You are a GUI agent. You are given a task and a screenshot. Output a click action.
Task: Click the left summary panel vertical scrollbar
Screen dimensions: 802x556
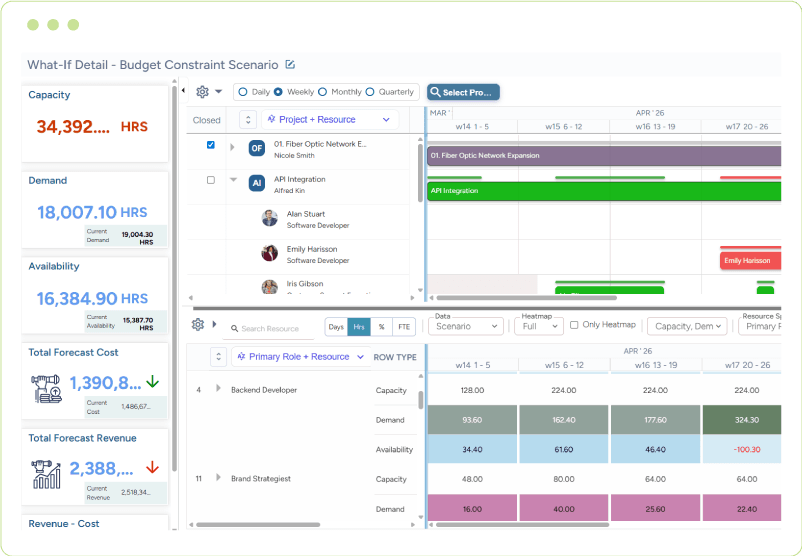pyautogui.click(x=174, y=279)
